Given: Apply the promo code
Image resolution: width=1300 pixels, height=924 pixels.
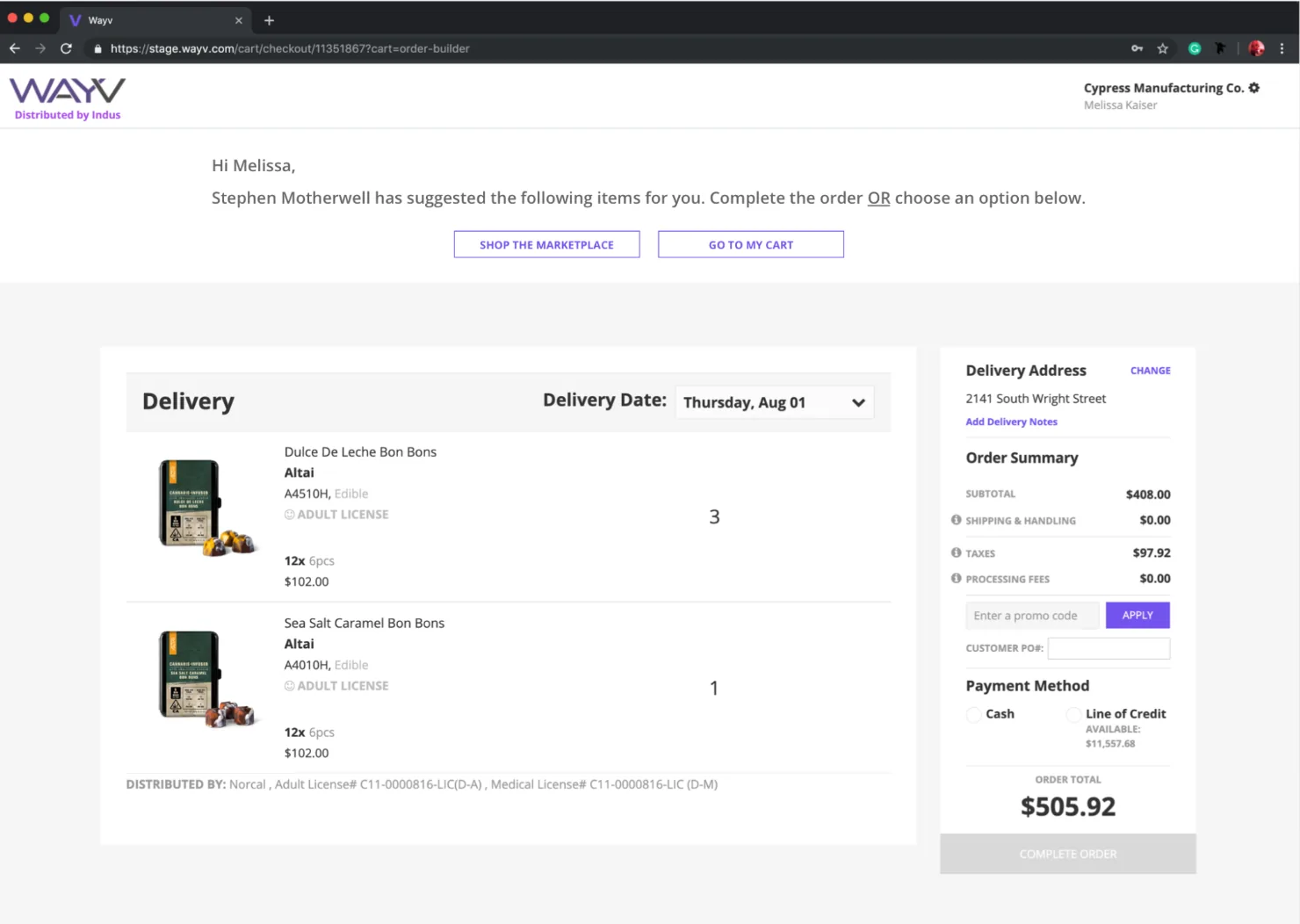Looking at the screenshot, I should click(x=1137, y=615).
